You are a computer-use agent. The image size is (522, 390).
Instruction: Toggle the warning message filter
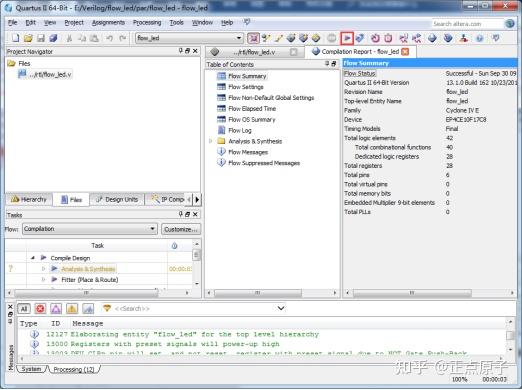(x=72, y=309)
